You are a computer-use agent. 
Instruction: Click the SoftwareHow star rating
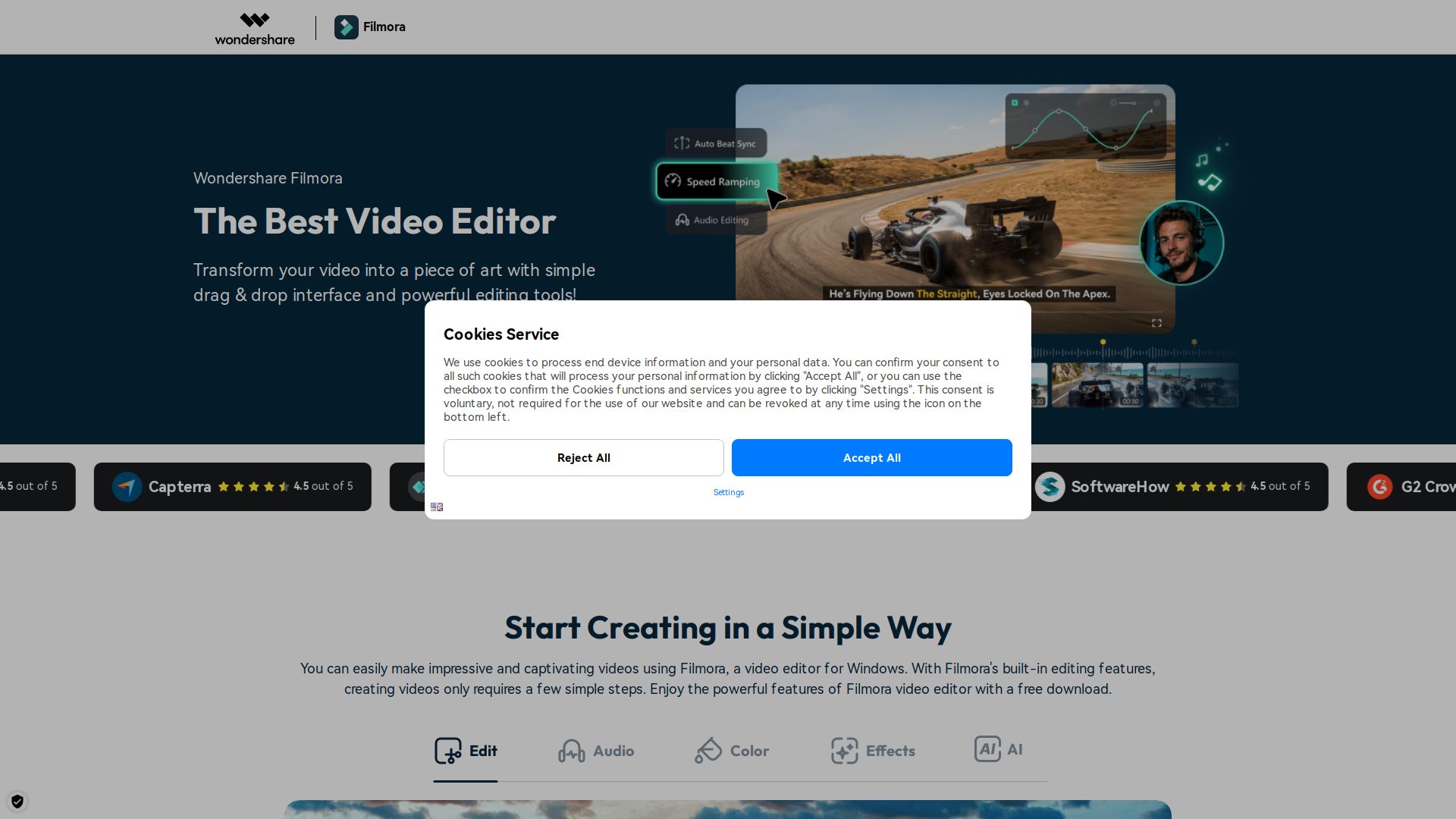(1210, 487)
